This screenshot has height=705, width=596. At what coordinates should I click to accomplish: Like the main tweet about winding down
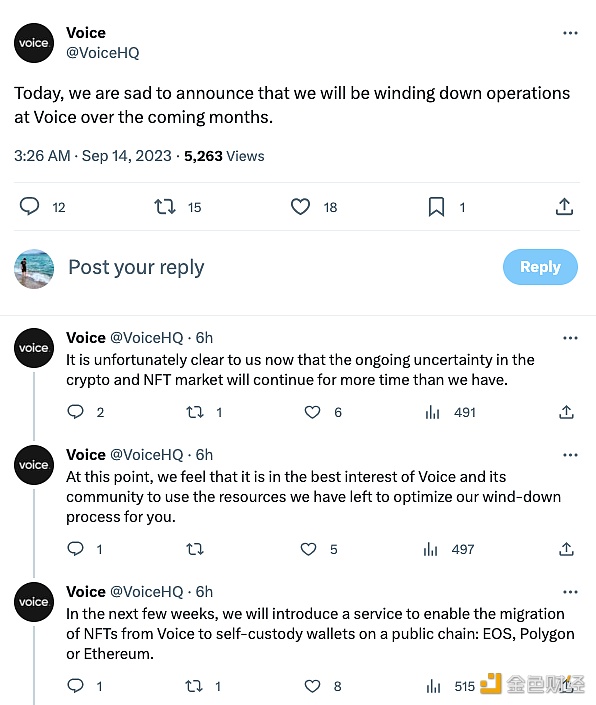click(x=300, y=207)
